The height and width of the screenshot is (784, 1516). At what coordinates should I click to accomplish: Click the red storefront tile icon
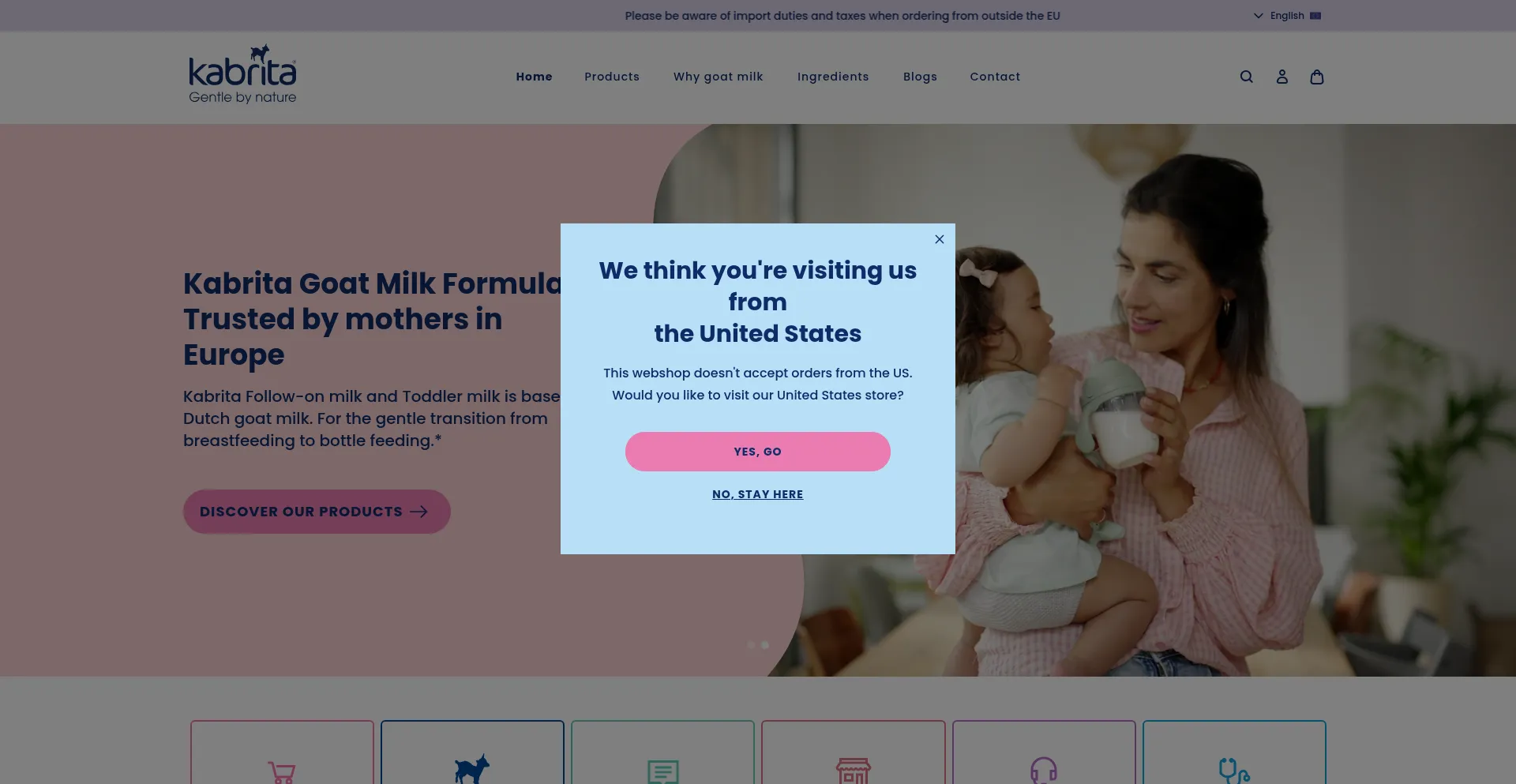click(x=854, y=771)
